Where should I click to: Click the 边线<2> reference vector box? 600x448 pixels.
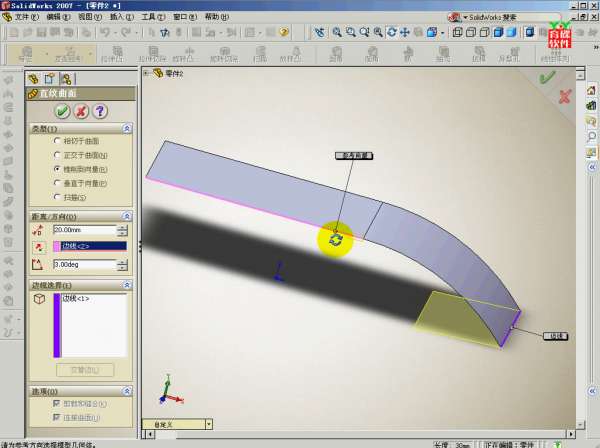tap(94, 245)
